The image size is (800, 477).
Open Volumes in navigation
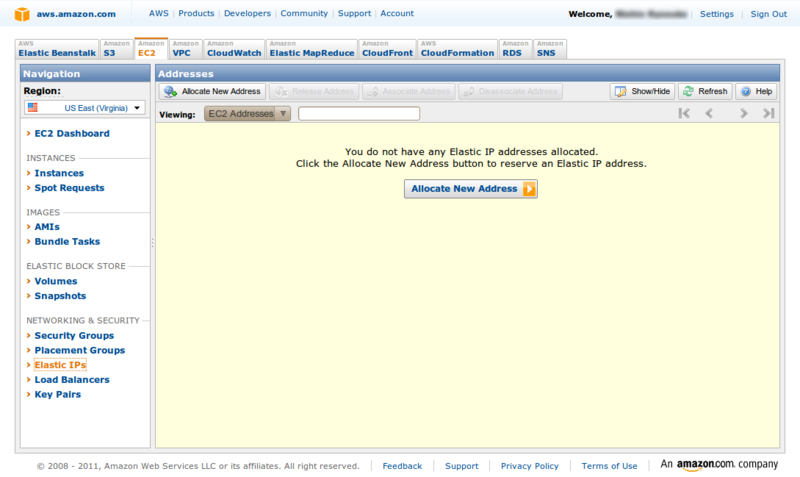click(56, 281)
